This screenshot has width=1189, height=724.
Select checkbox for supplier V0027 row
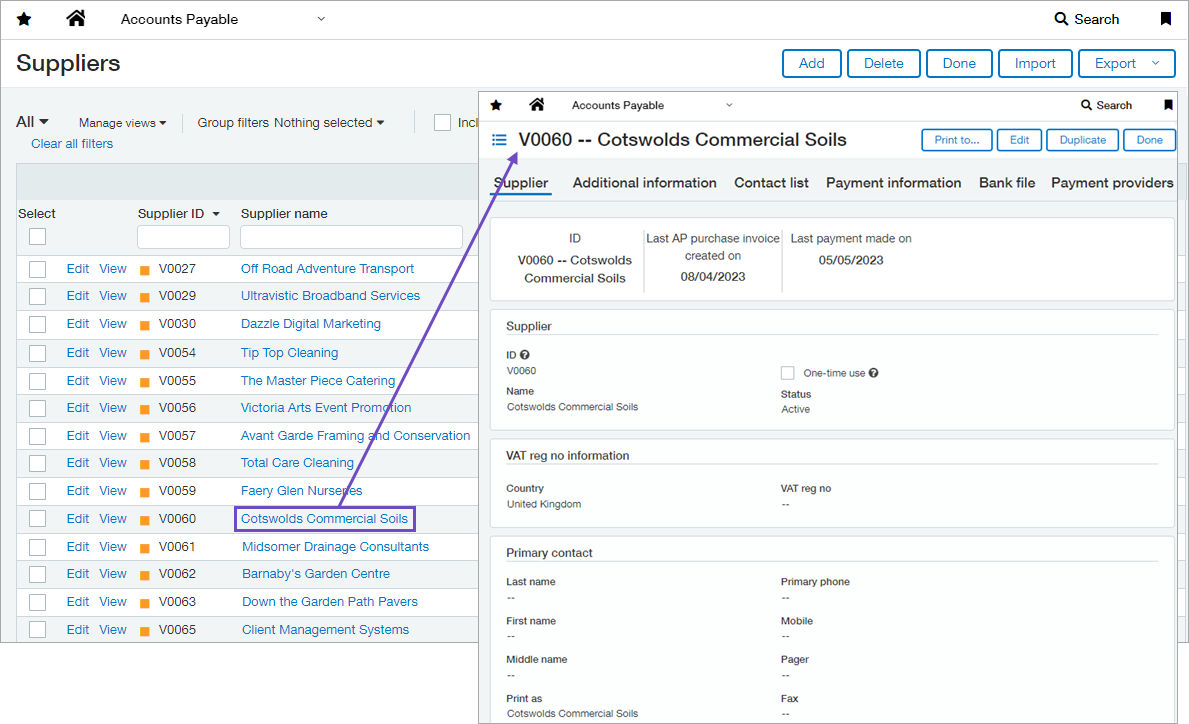[x=37, y=269]
